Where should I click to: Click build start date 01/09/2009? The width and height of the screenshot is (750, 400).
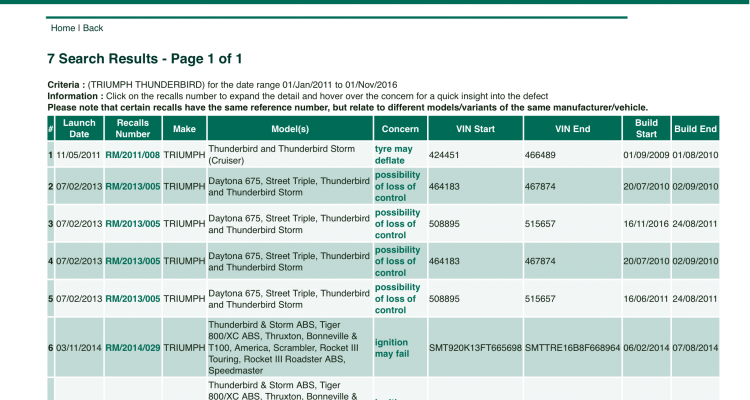tap(646, 155)
